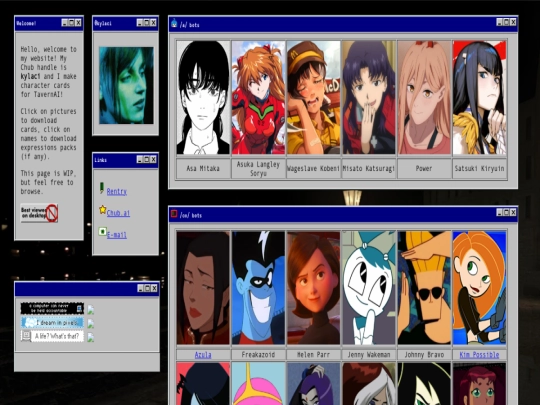Click the 'Satsuki Kiryuin' name label
Image resolution: width=540 pixels, height=405 pixels.
[479, 168]
